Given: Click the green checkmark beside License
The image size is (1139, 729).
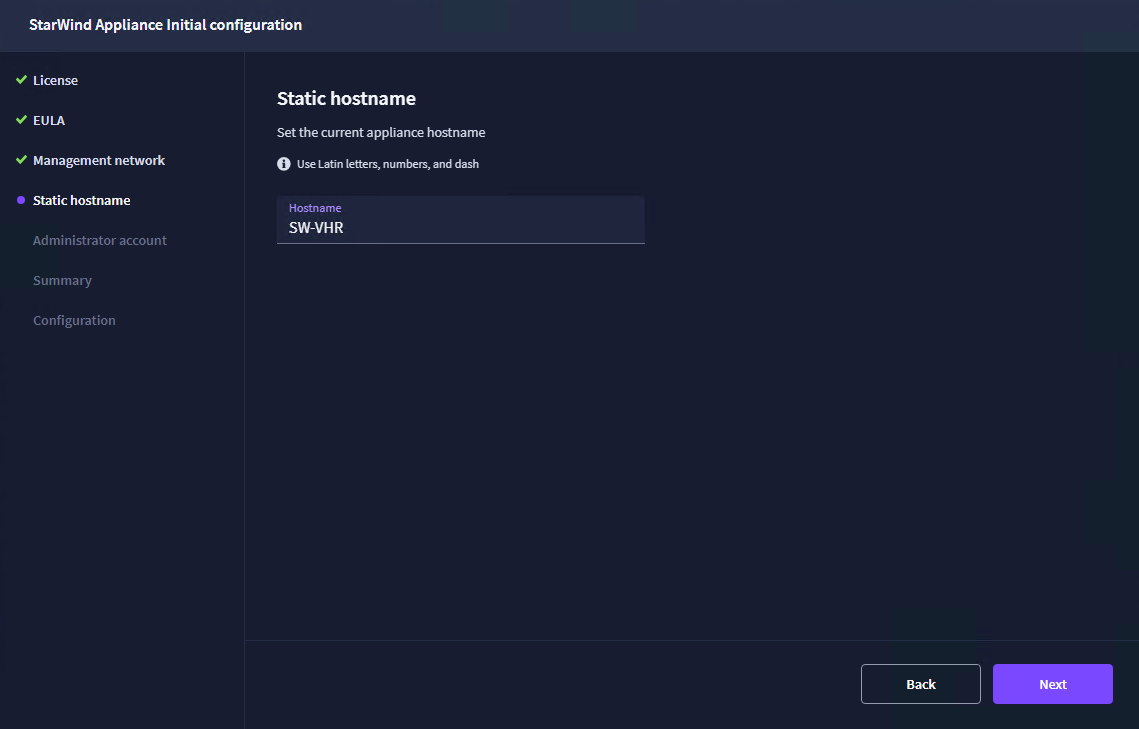Looking at the screenshot, I should [21, 80].
